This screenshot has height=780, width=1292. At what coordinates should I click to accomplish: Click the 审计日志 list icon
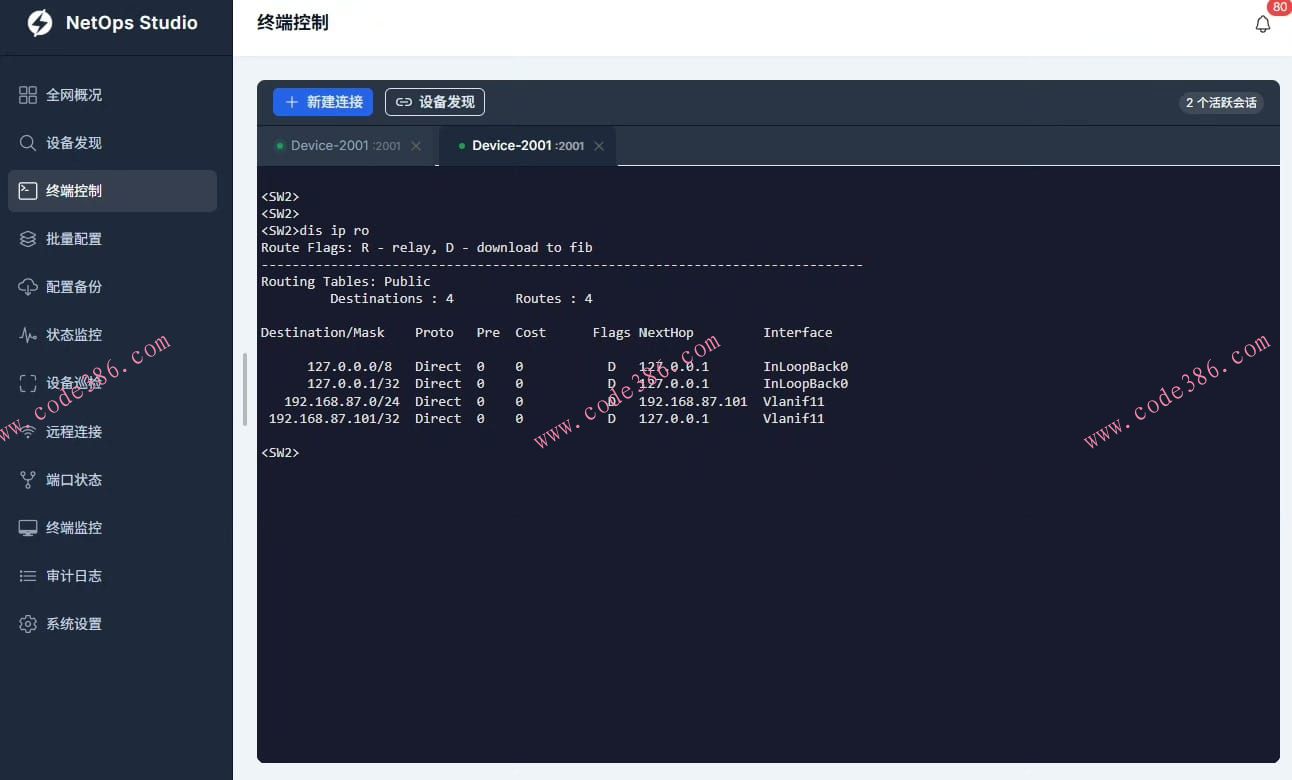(28, 576)
